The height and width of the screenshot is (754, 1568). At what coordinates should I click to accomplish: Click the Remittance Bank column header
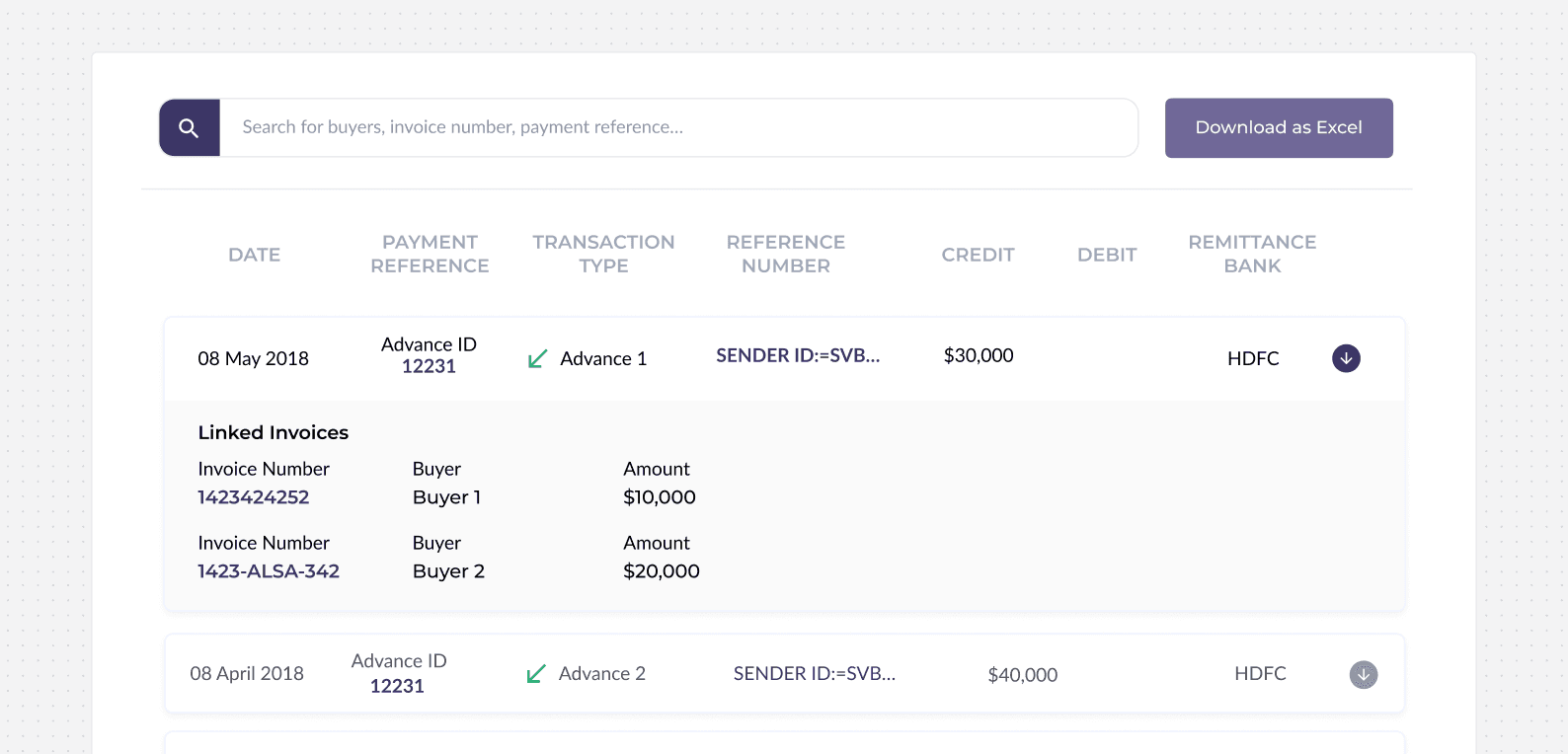tap(1252, 255)
